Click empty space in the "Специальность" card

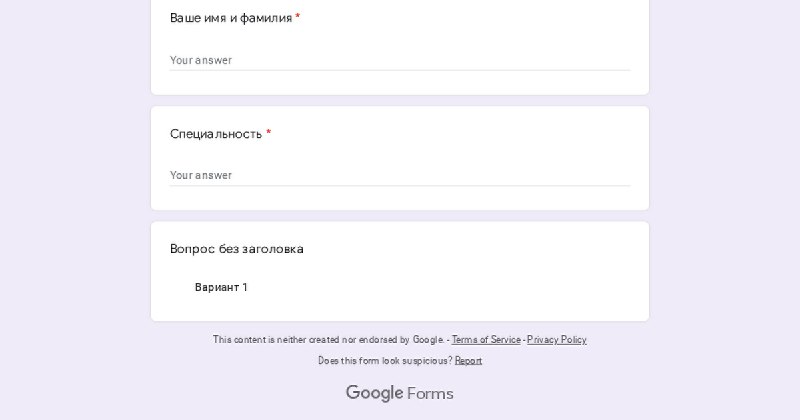click(459, 135)
